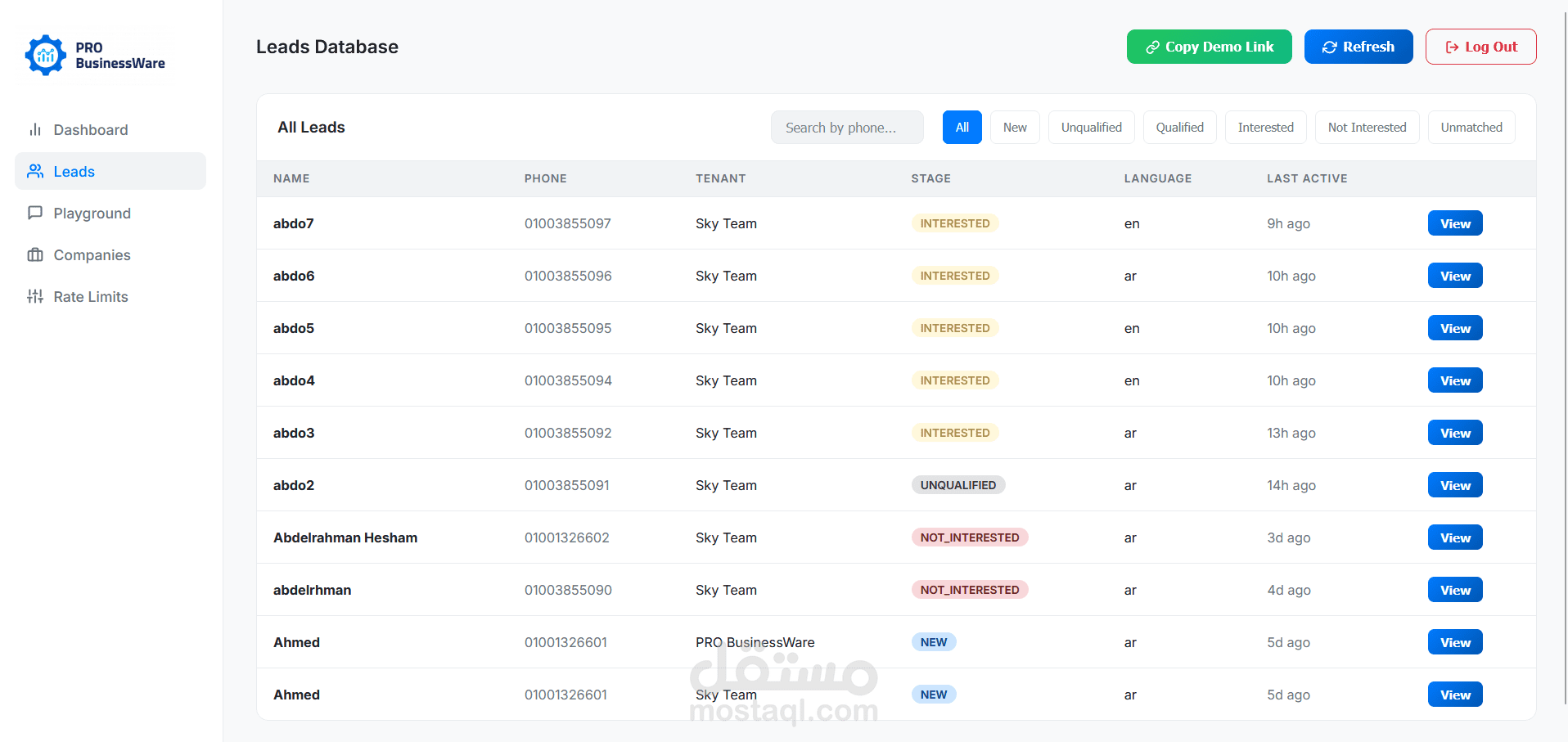
Task: Click the 3d ago last active cell
Action: [1289, 537]
